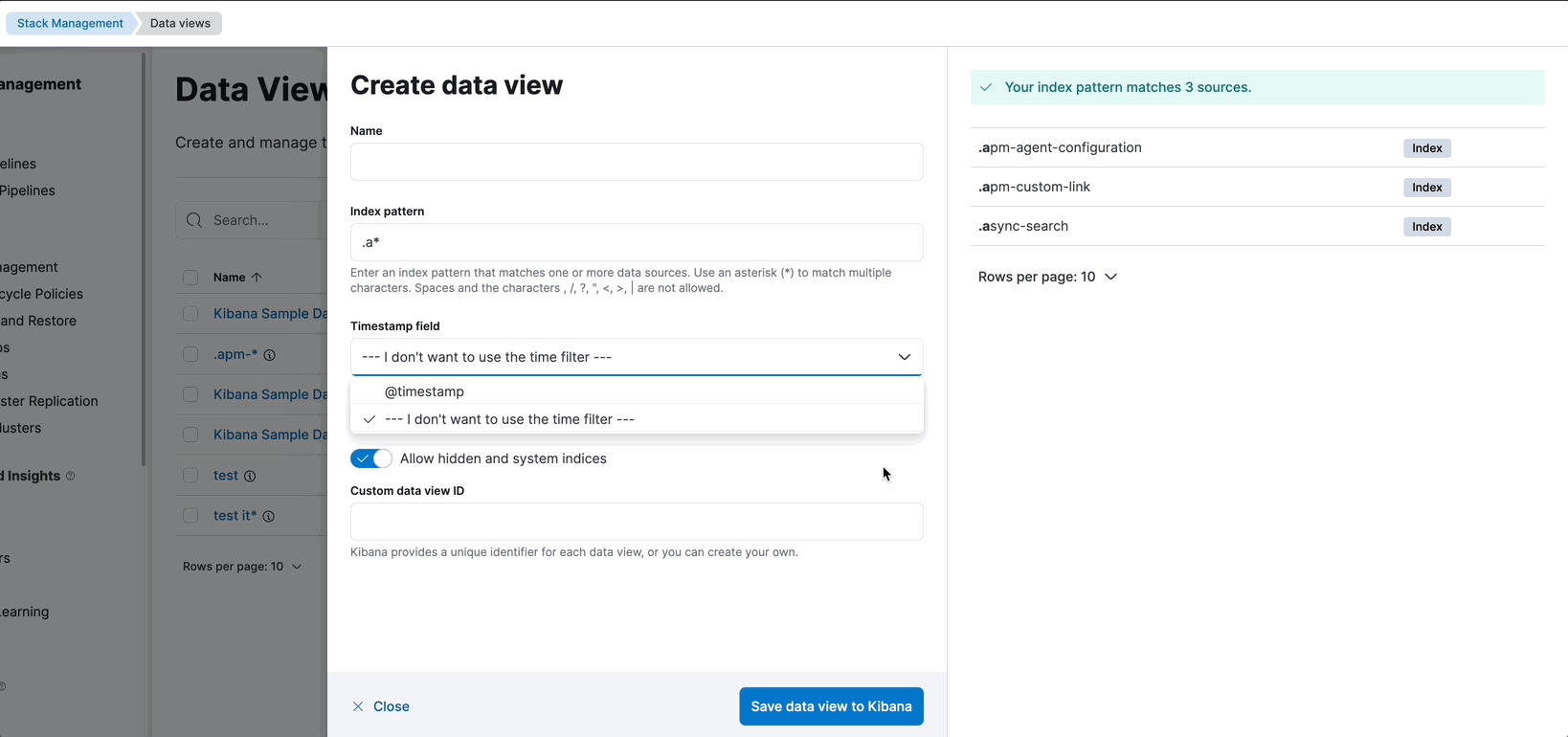Open Rows per page dropdown in sources panel

1047,277
